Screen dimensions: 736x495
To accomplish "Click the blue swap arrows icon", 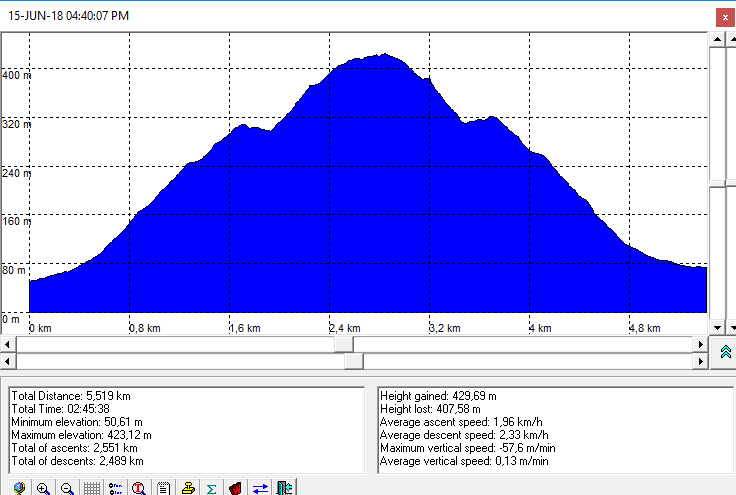I will [x=259, y=488].
